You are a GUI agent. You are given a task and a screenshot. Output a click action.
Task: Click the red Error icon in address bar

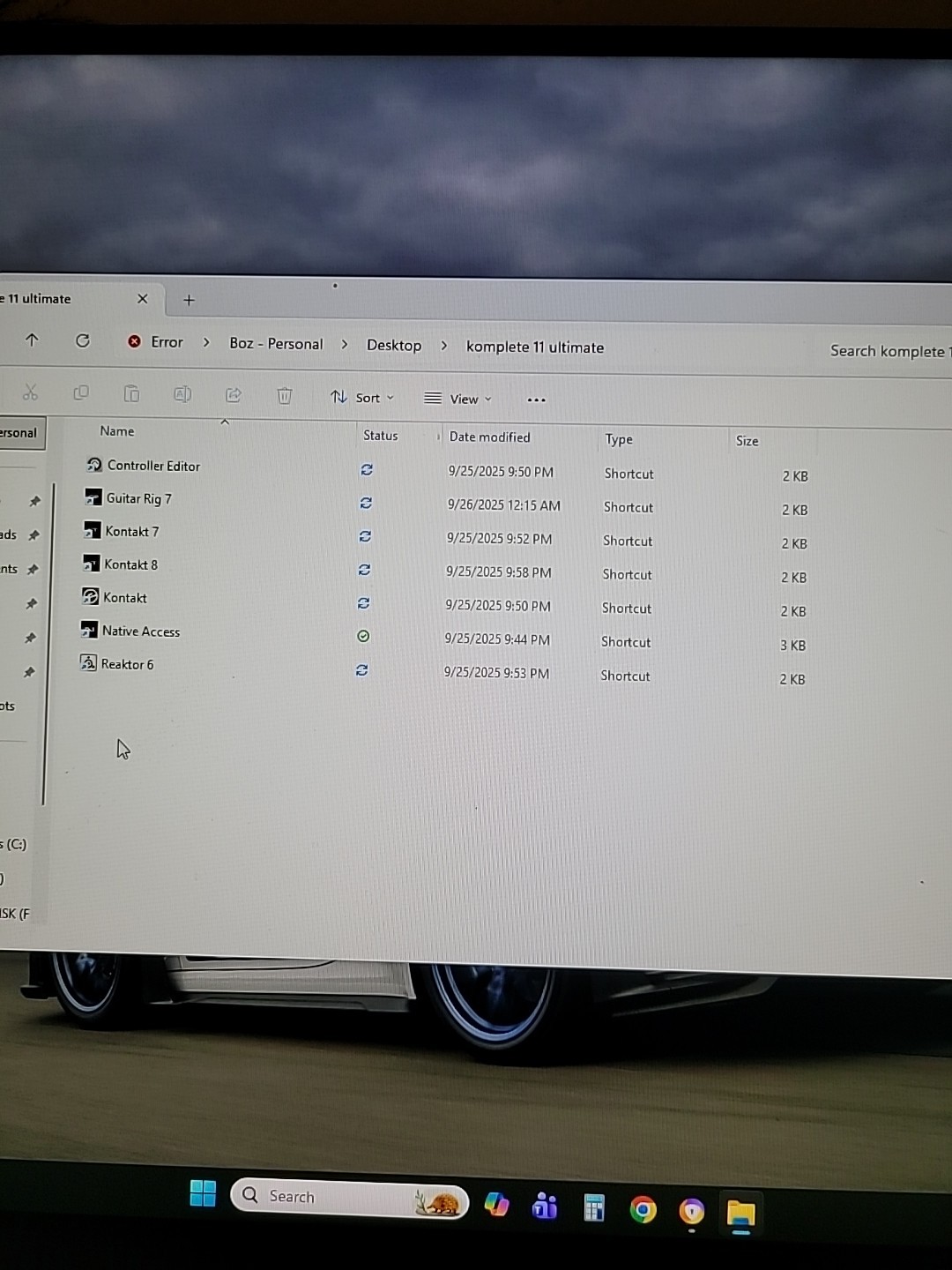tap(134, 341)
